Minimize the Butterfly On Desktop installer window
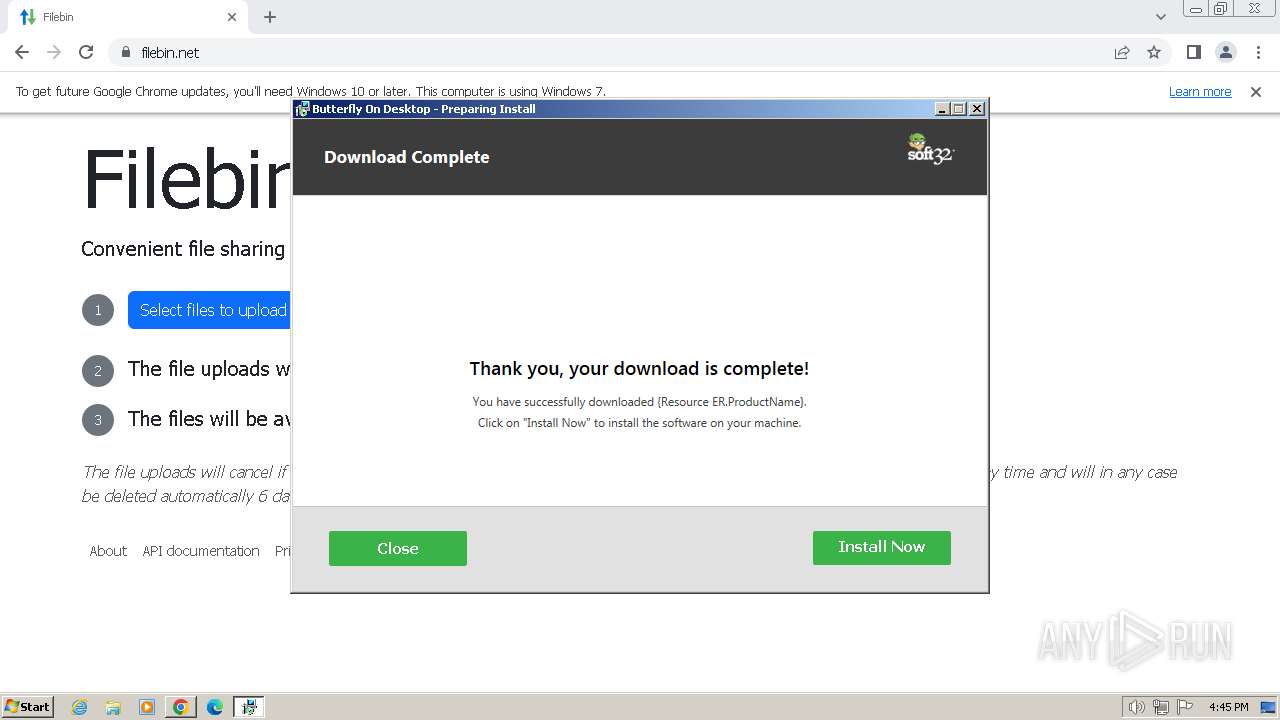This screenshot has height=720, width=1280. tap(942, 109)
